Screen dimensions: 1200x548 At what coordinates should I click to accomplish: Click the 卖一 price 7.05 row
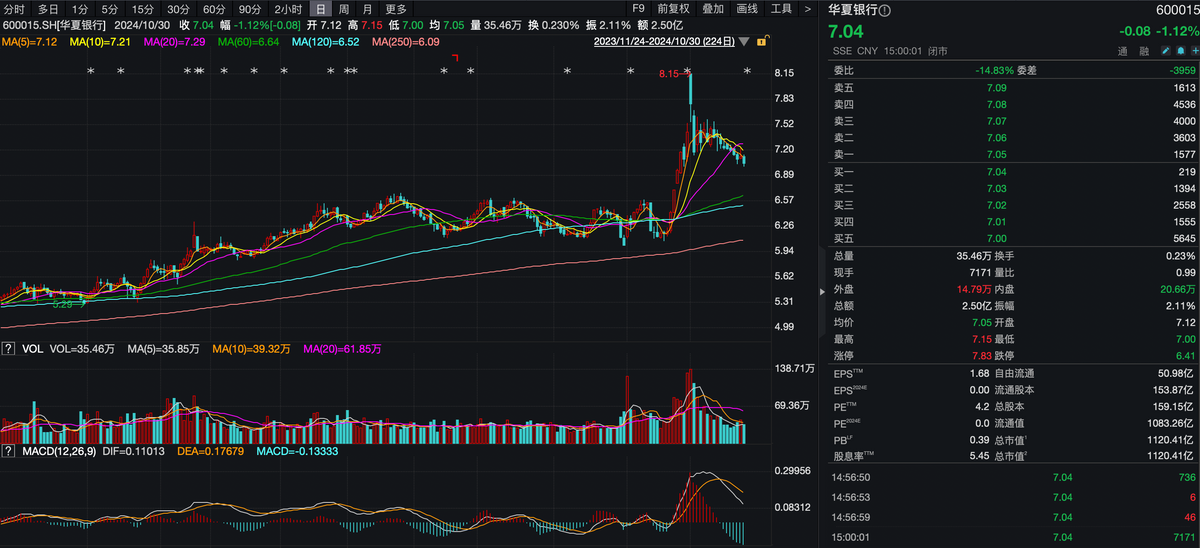1014,154
